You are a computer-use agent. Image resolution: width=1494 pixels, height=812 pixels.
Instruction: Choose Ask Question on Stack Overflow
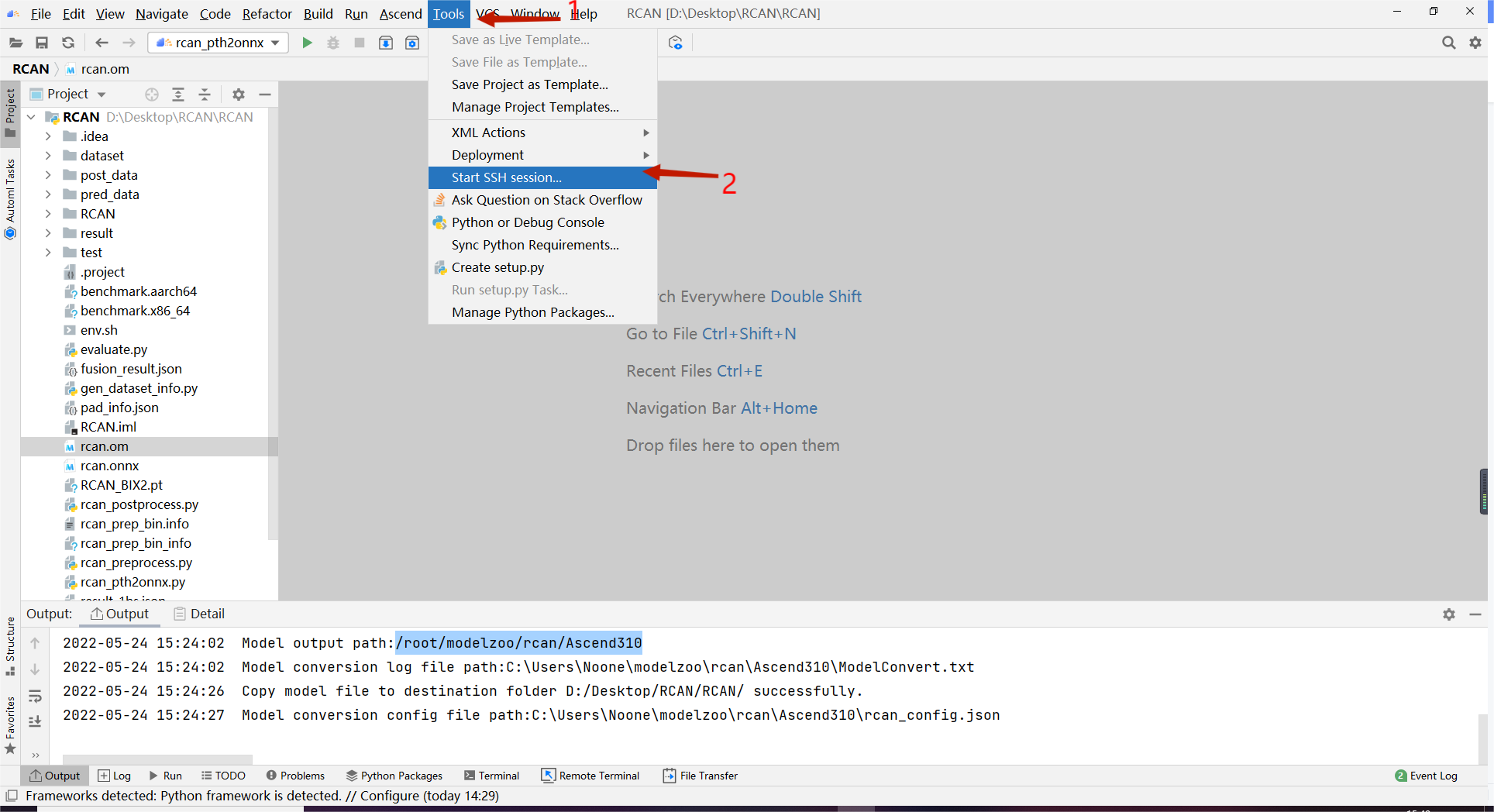[x=542, y=200]
